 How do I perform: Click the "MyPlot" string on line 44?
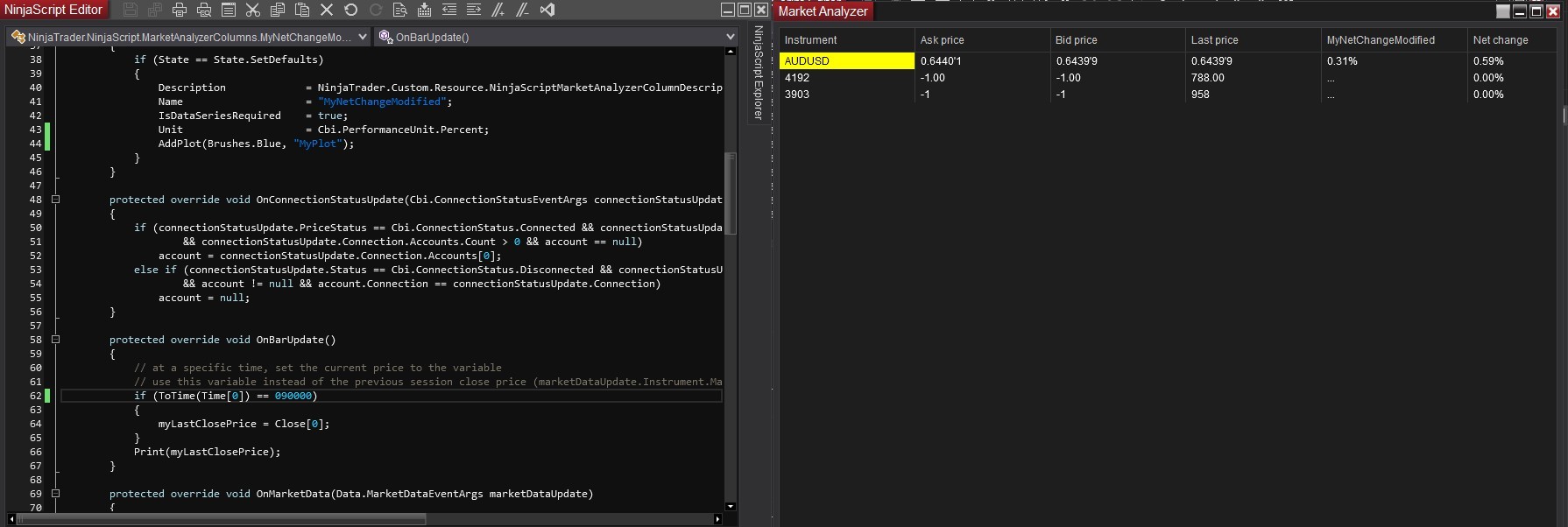click(318, 144)
